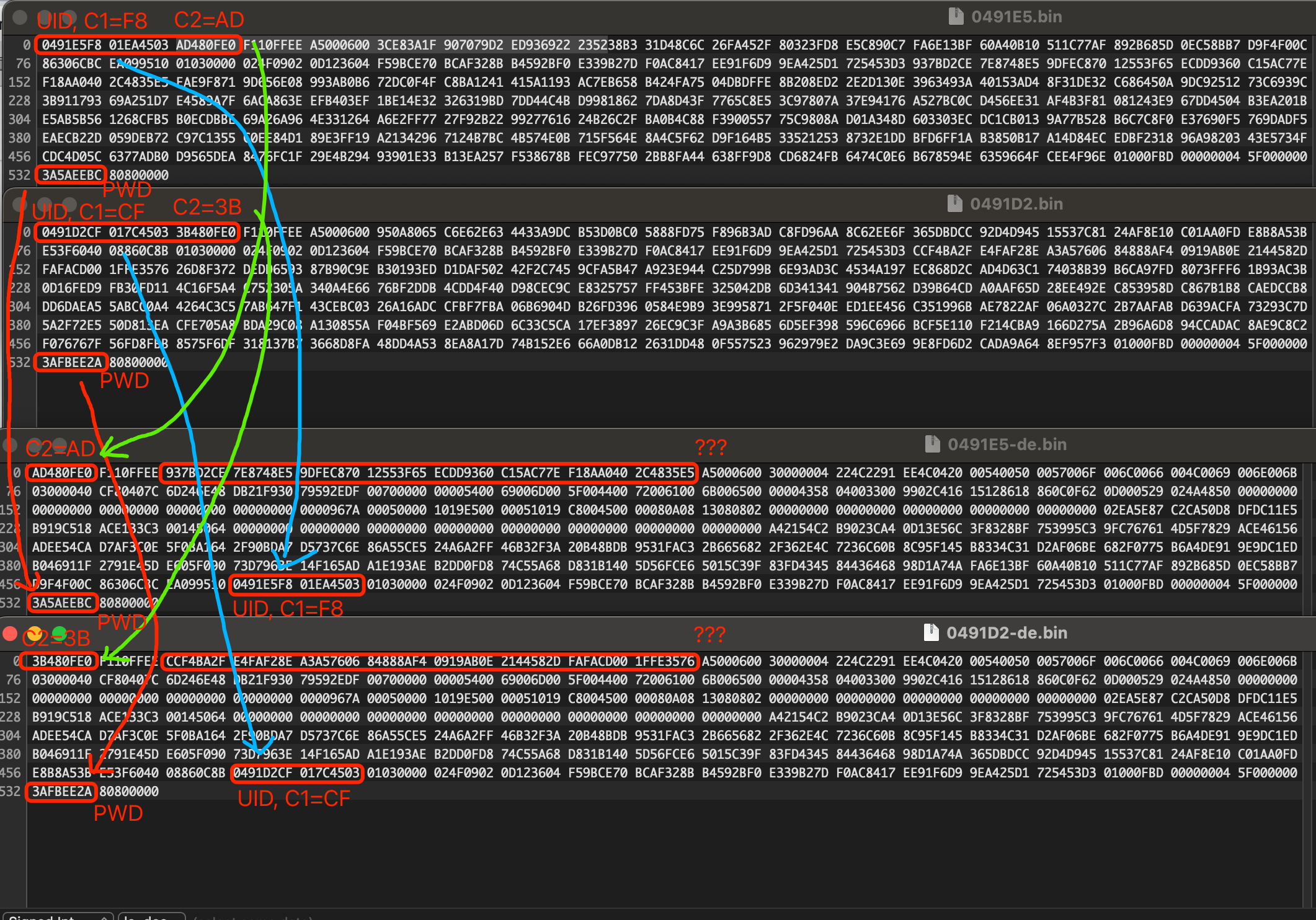This screenshot has width=1316, height=920.
Task: Click line offset 532 in 0491D2-de.bin
Action: tap(11, 791)
